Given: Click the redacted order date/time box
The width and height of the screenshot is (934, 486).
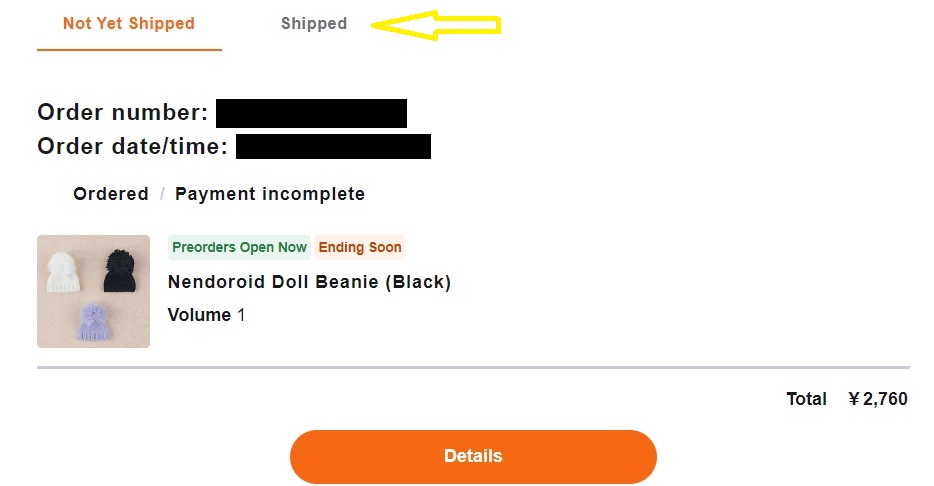Looking at the screenshot, I should click(334, 147).
